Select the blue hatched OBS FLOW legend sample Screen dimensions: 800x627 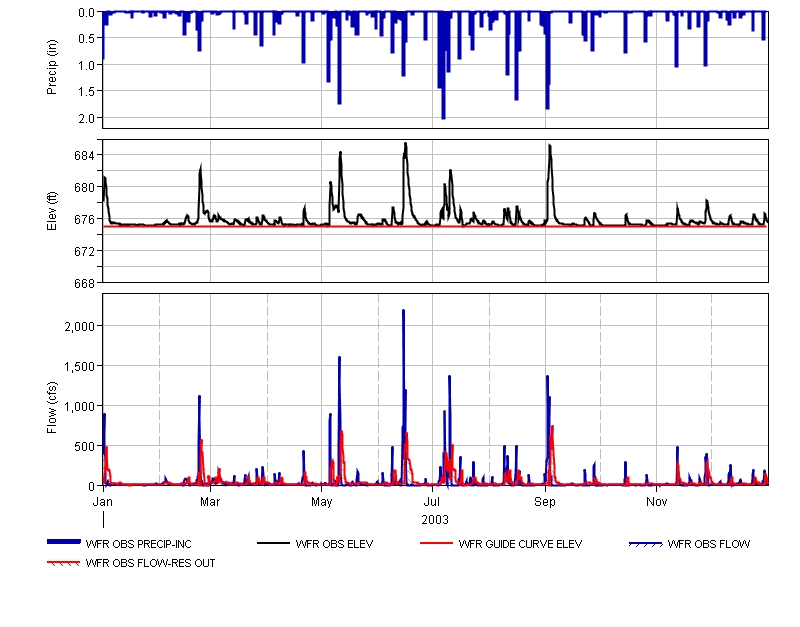click(645, 544)
